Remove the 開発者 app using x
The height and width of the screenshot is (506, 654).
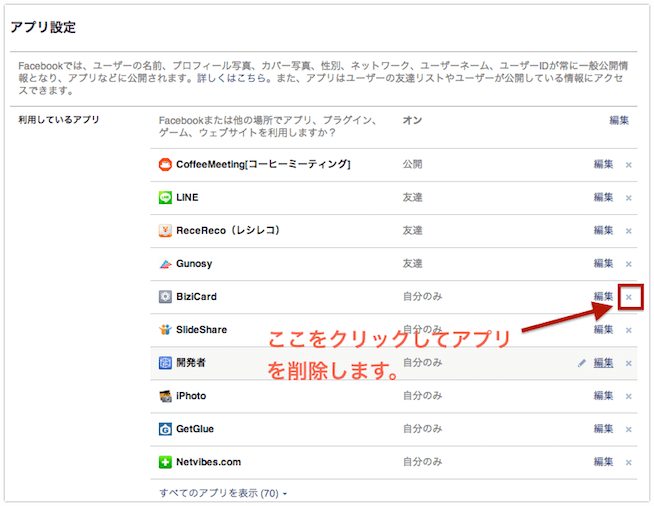(629, 363)
